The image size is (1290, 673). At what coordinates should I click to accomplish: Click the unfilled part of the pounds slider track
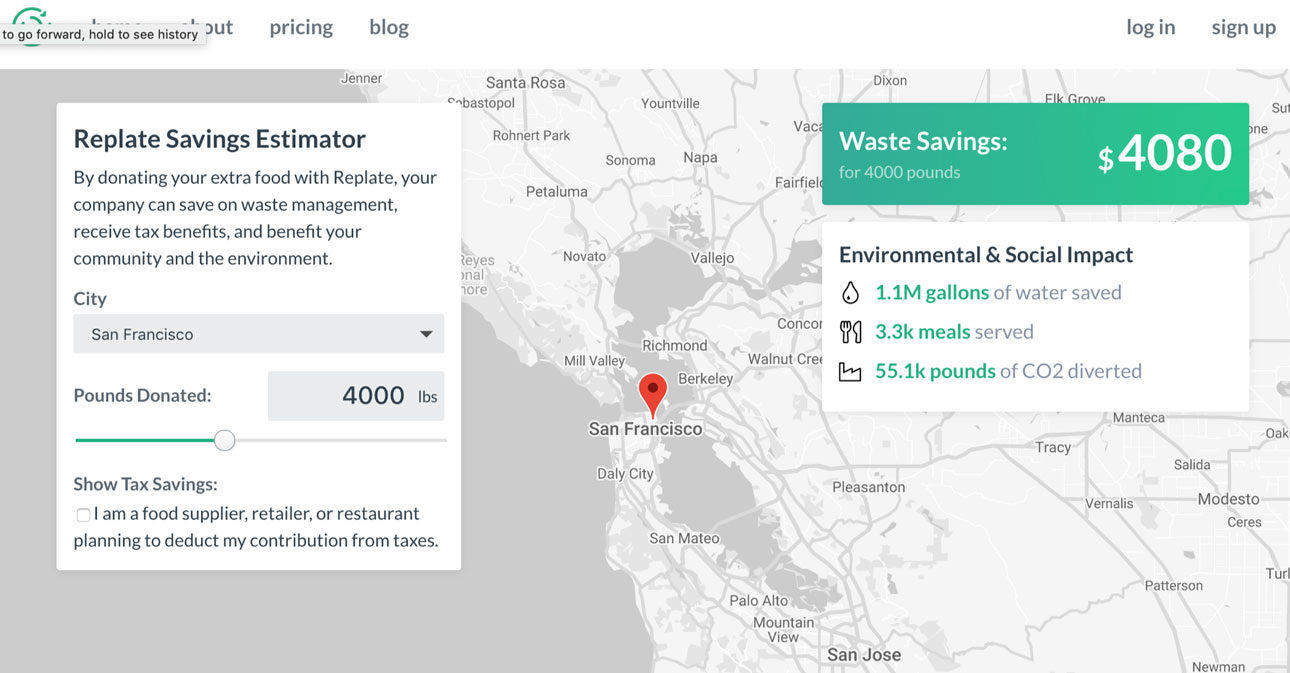coord(341,440)
